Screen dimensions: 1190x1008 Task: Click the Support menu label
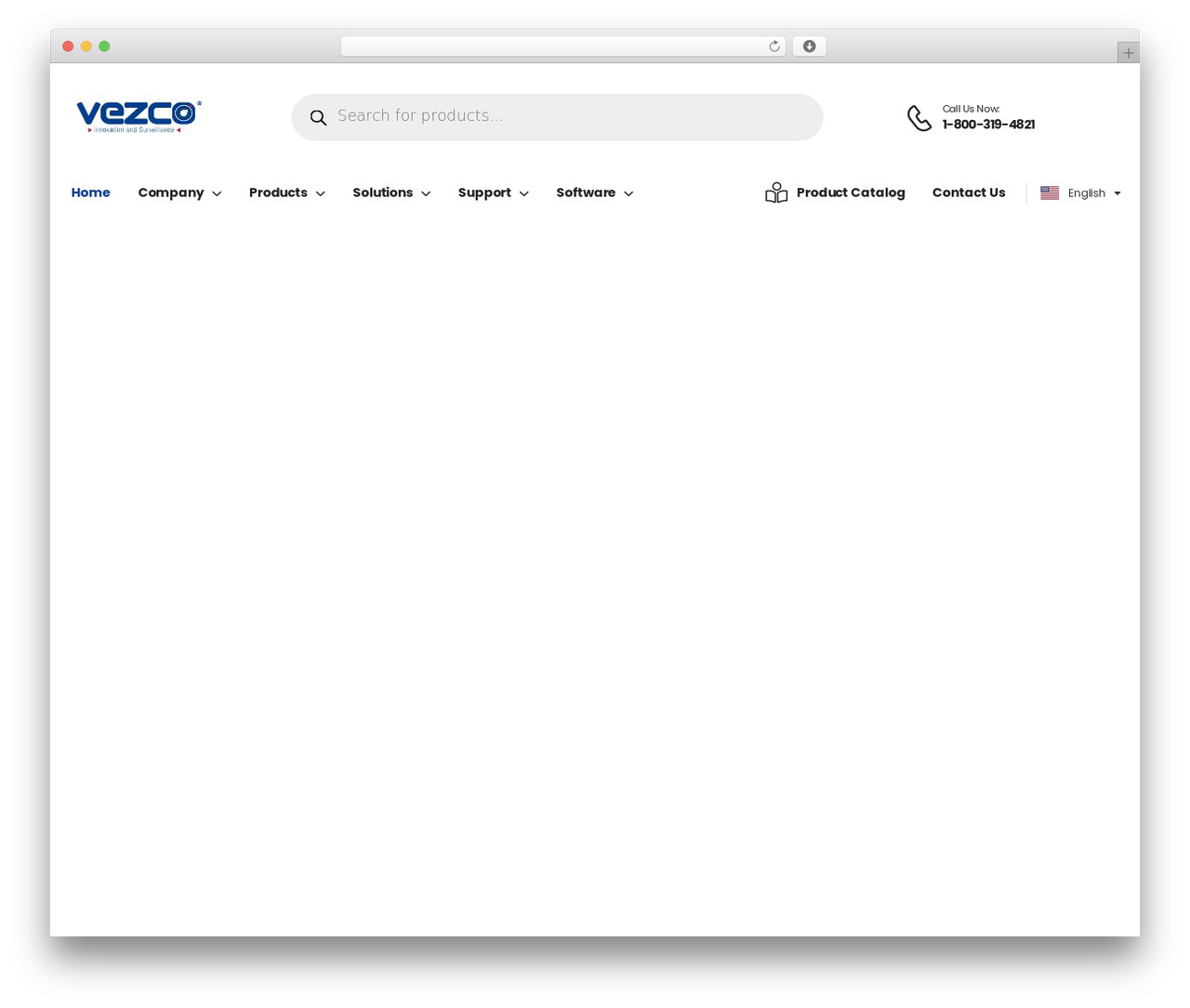(484, 192)
